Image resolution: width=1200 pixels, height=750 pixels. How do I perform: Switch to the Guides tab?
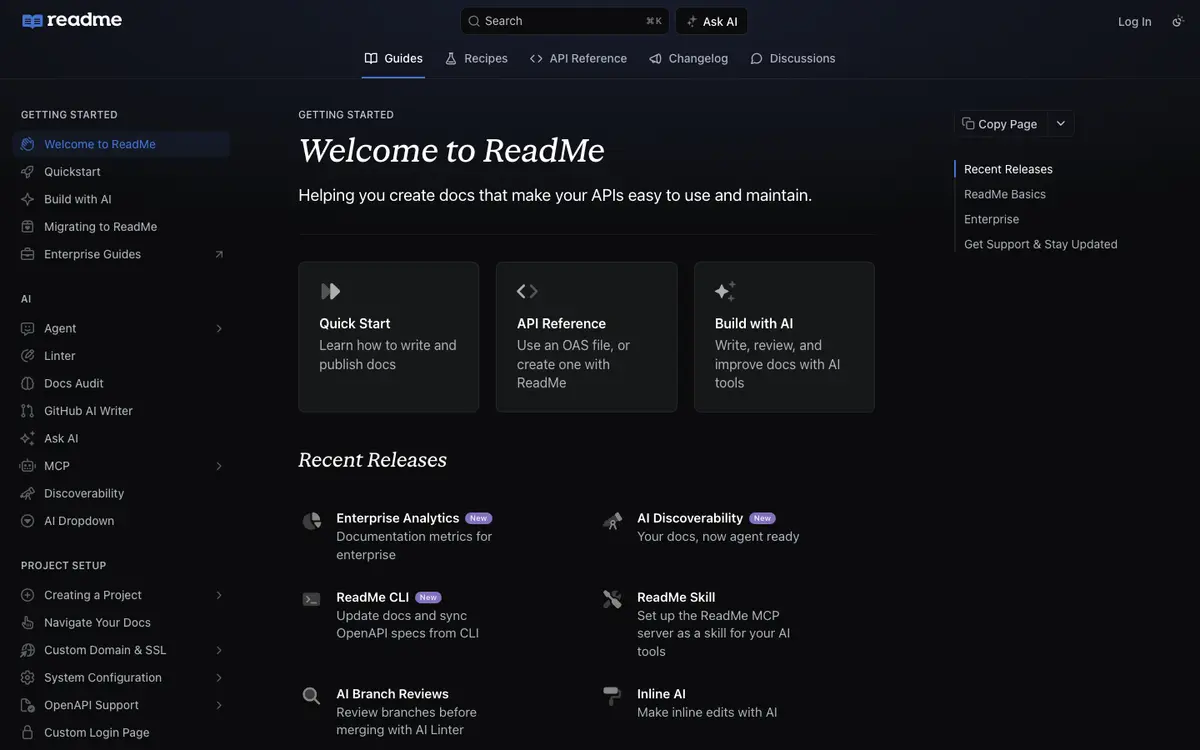click(394, 59)
